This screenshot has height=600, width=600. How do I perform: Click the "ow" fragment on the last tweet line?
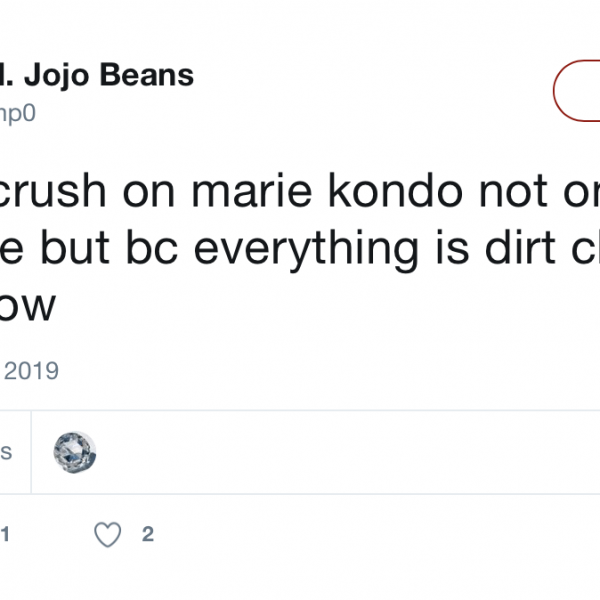(27, 308)
